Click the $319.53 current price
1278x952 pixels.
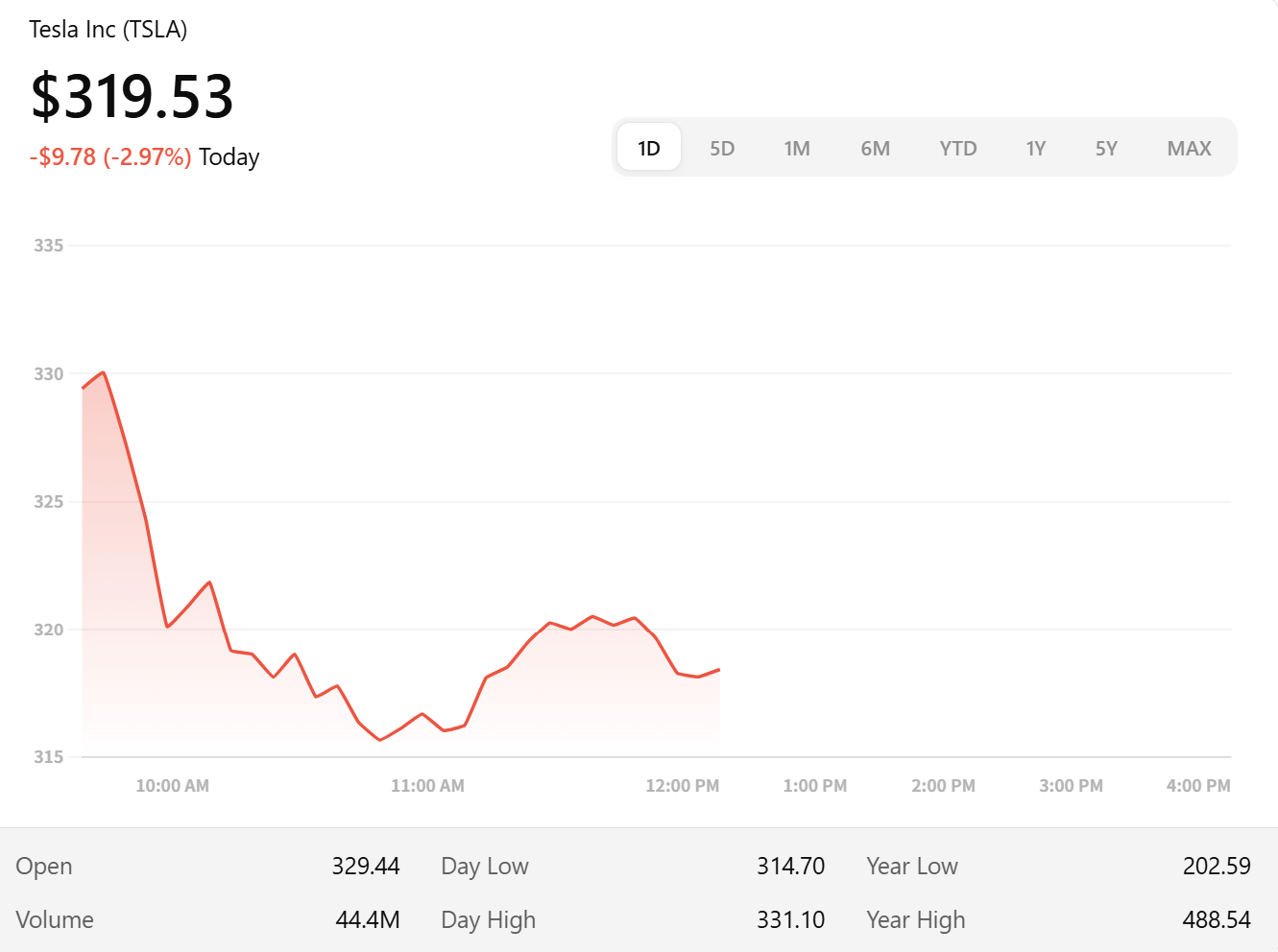(x=133, y=96)
